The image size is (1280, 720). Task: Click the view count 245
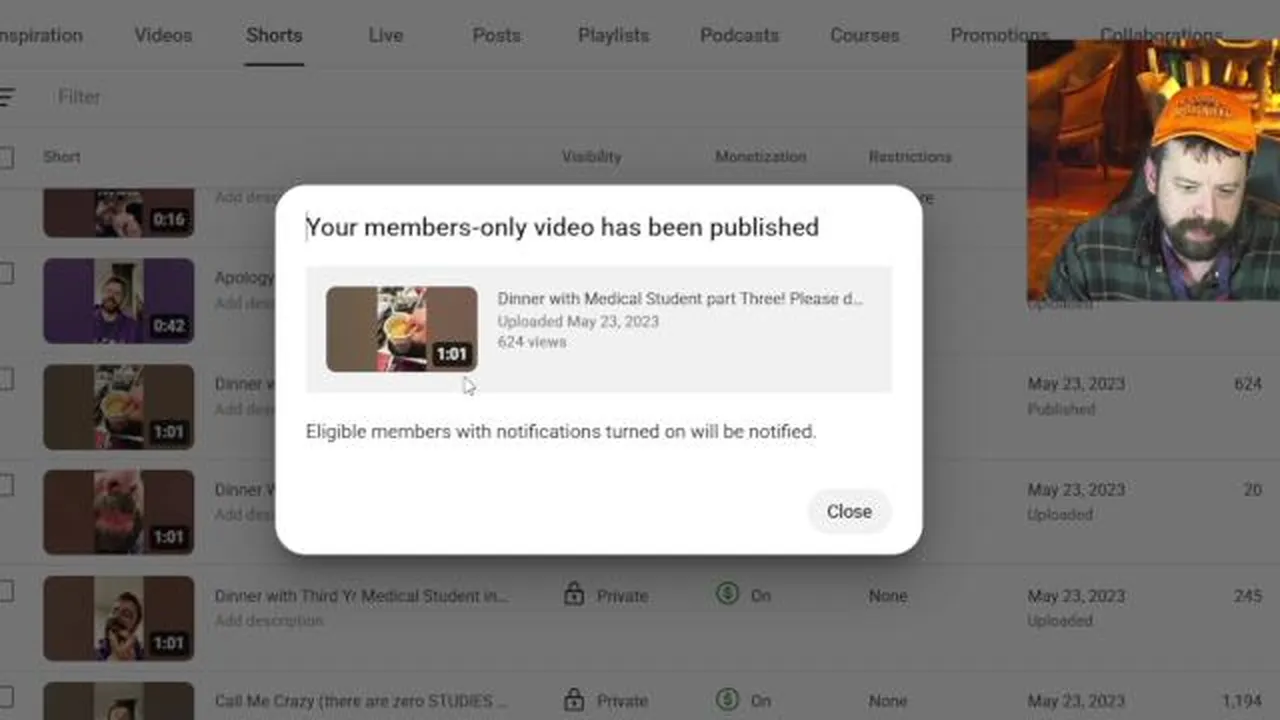[1248, 596]
